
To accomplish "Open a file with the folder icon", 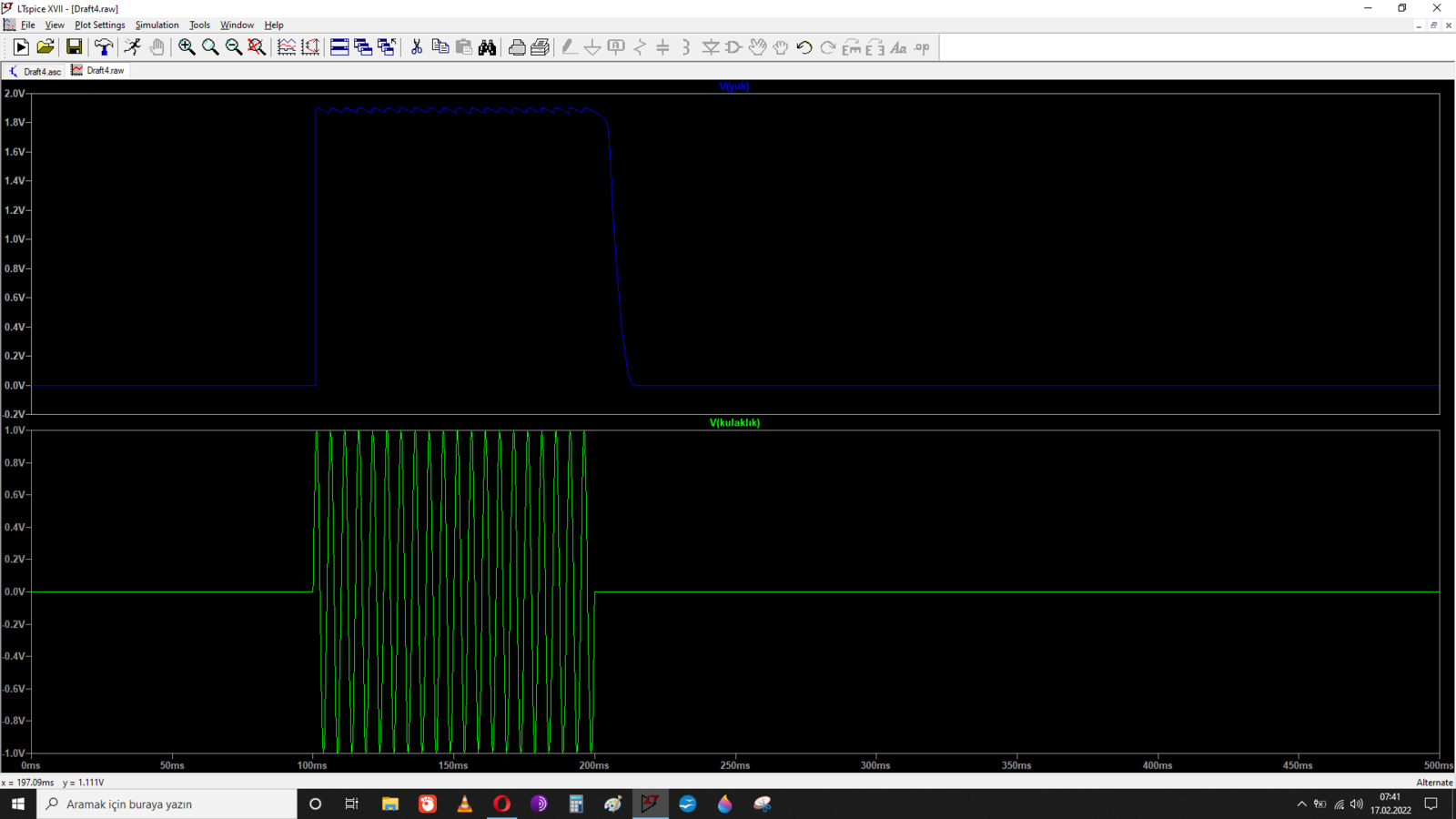I will [x=45, y=47].
